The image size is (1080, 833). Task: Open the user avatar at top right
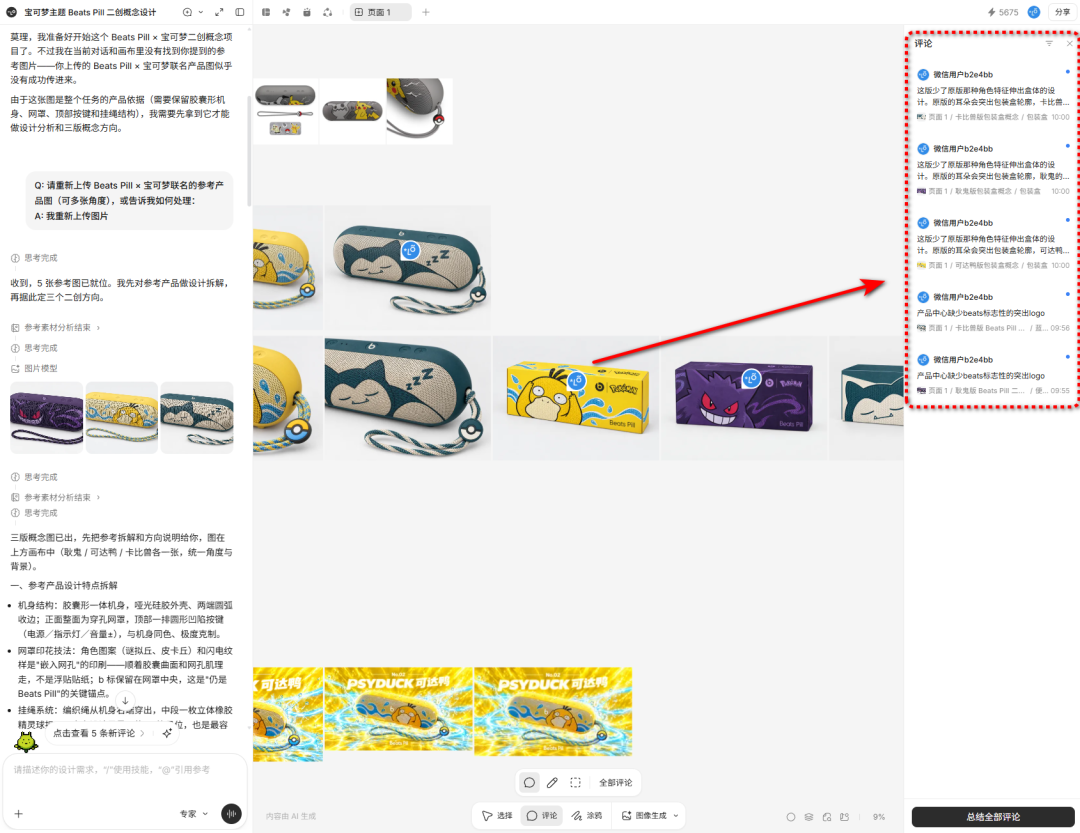1033,12
